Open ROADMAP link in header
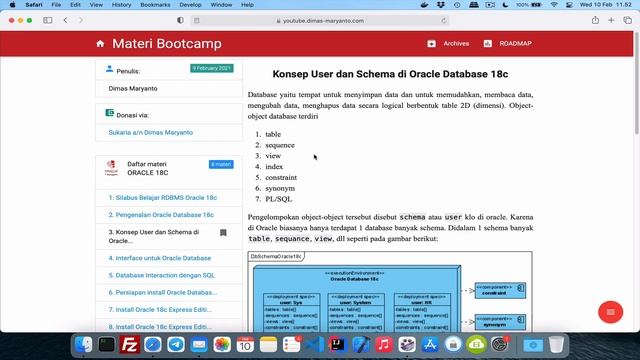640x360 pixels. tap(516, 44)
